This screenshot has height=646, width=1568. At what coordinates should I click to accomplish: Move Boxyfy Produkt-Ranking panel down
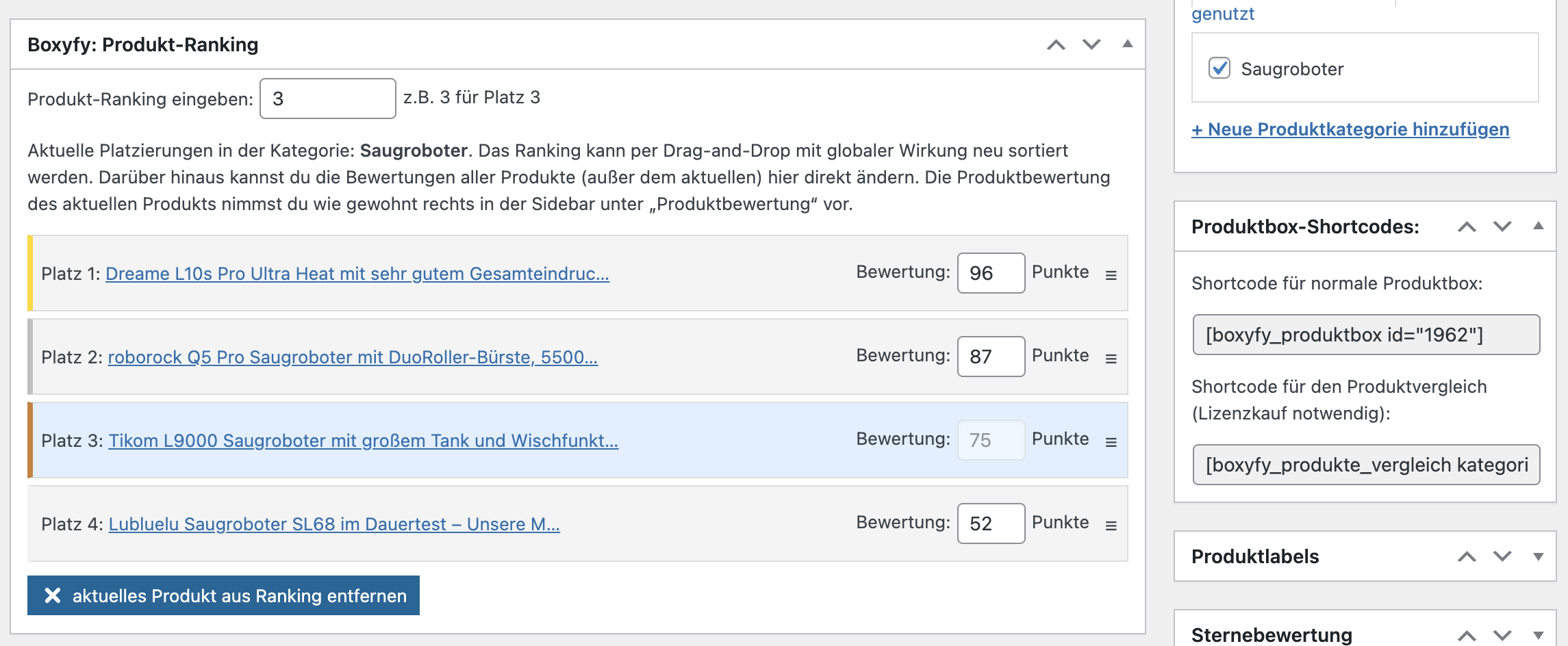point(1091,45)
